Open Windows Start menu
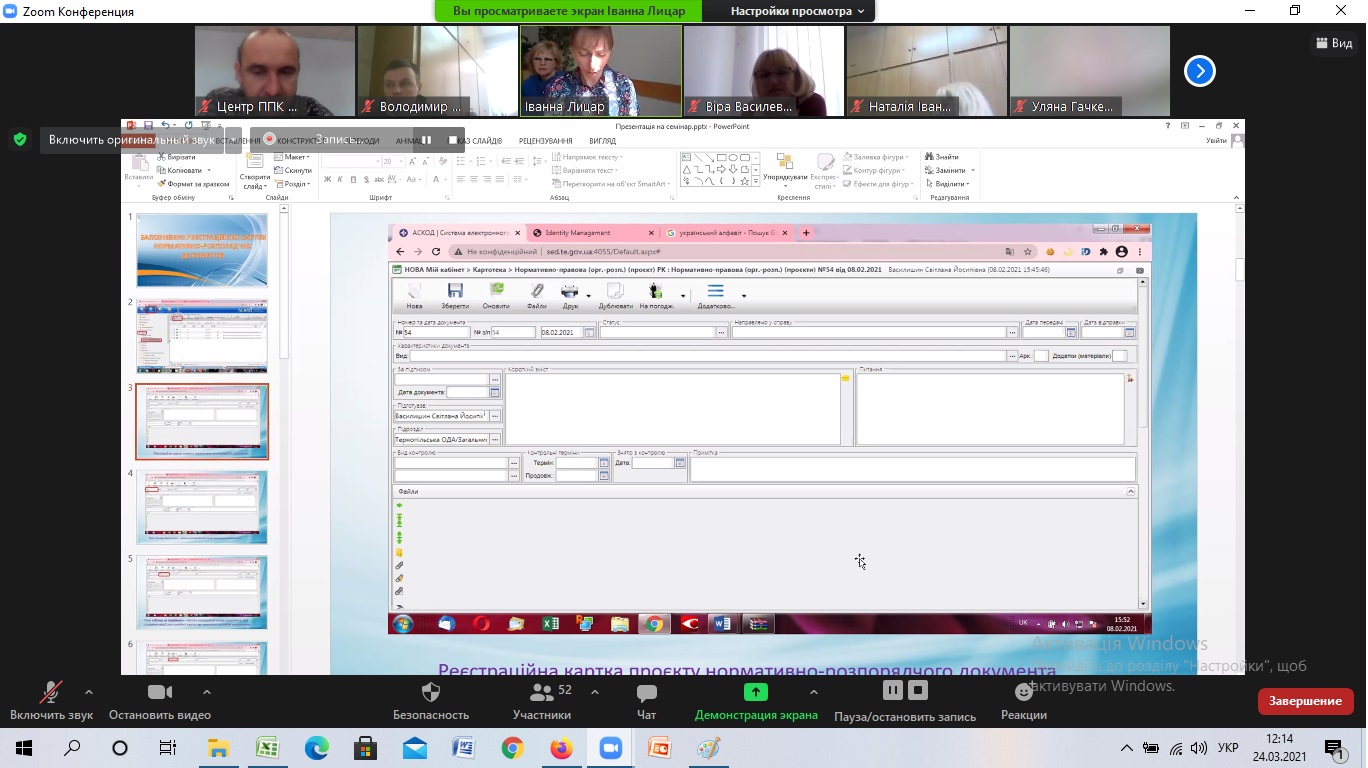1368x768 pixels. click(23, 748)
